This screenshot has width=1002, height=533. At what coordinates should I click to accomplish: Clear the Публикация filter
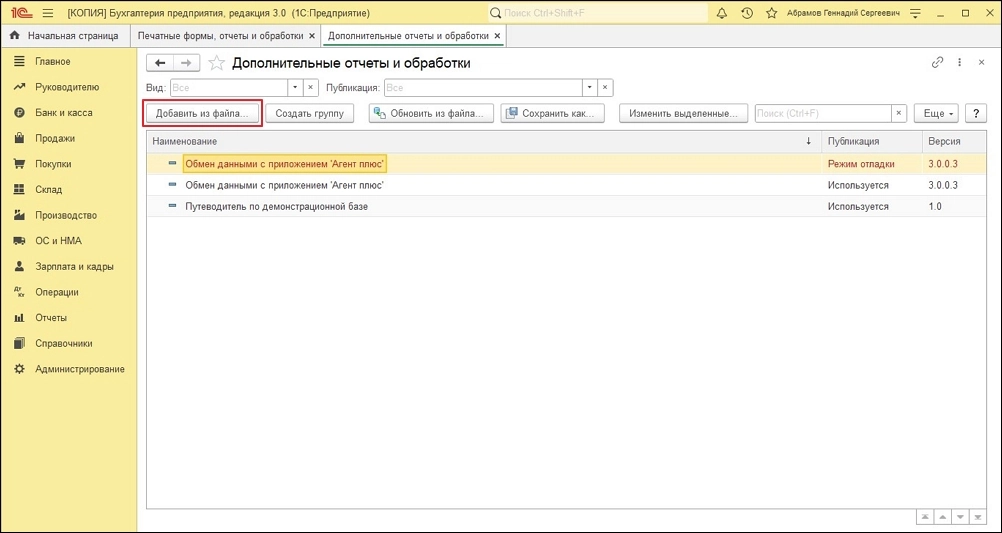tap(605, 88)
